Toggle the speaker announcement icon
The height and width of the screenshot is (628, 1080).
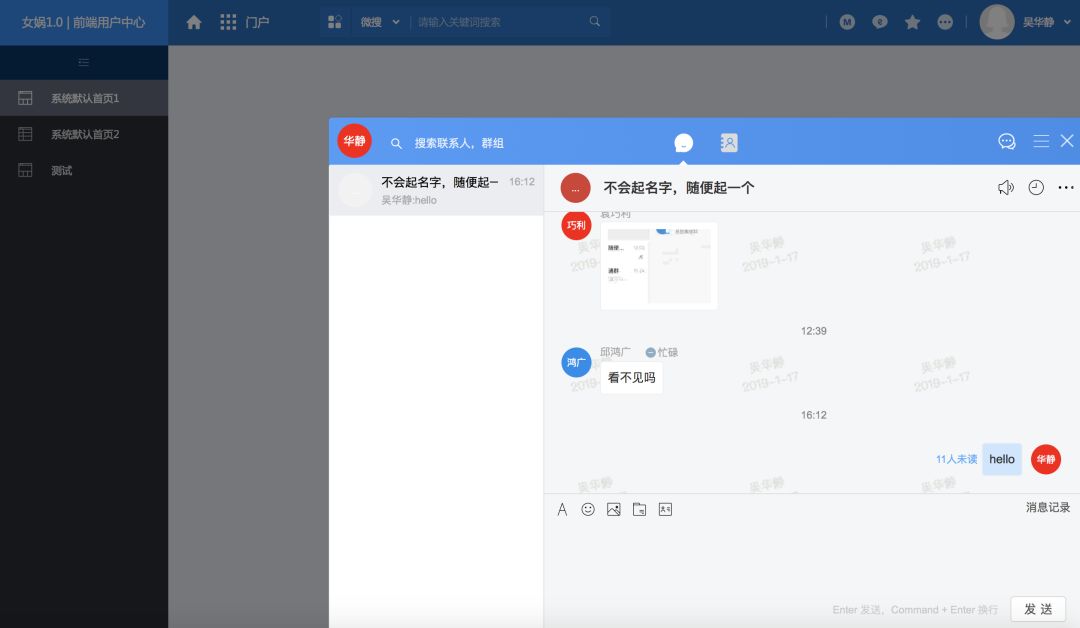(1006, 187)
